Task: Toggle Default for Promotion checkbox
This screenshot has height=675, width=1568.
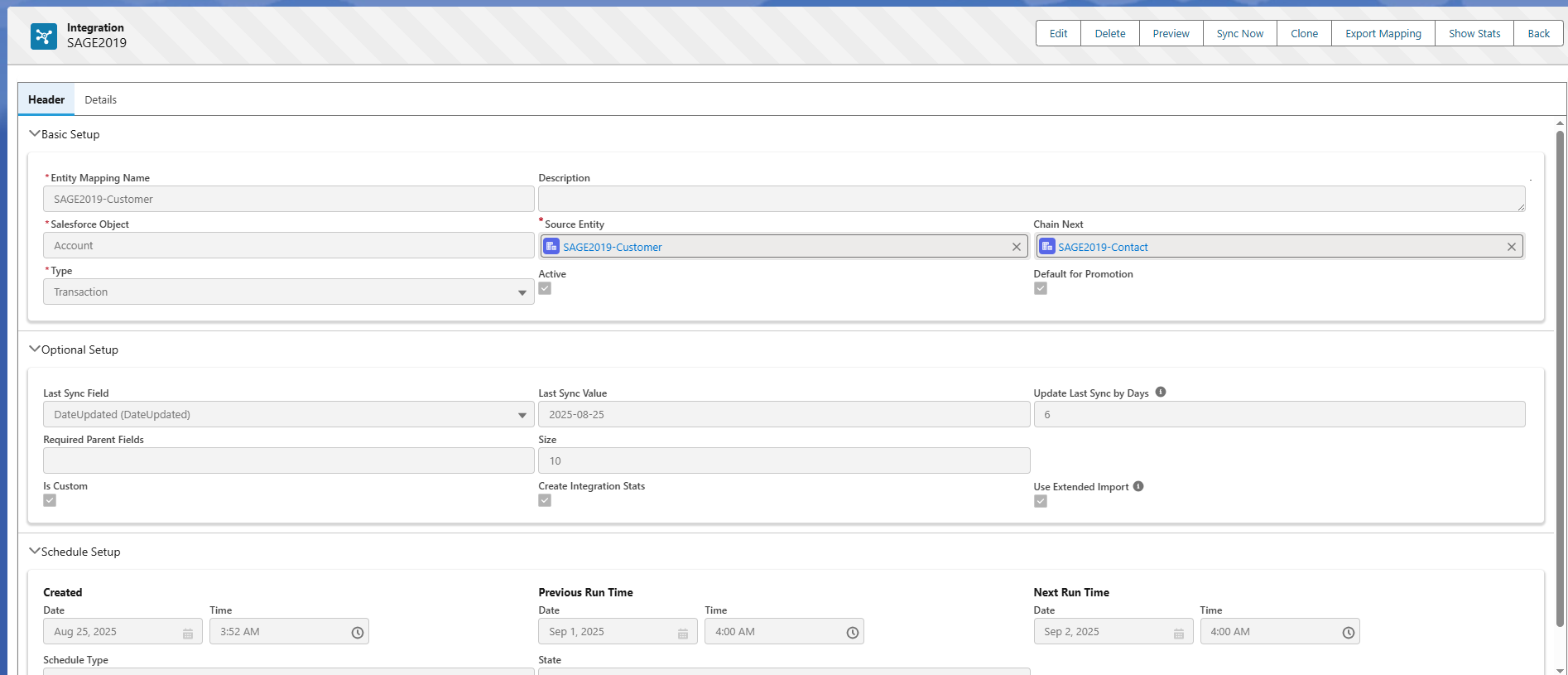Action: click(x=1041, y=288)
